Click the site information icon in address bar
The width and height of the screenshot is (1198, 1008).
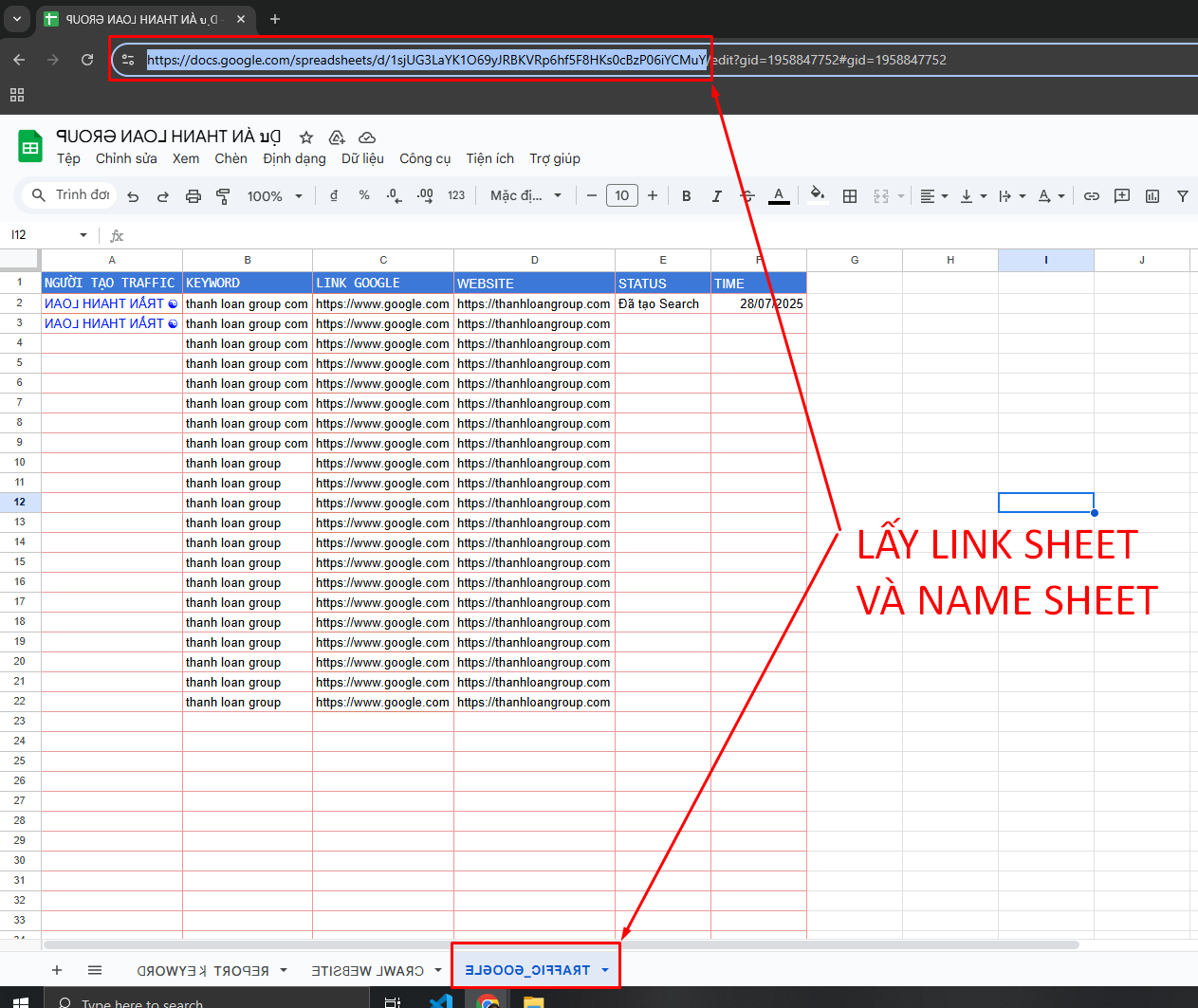point(129,60)
